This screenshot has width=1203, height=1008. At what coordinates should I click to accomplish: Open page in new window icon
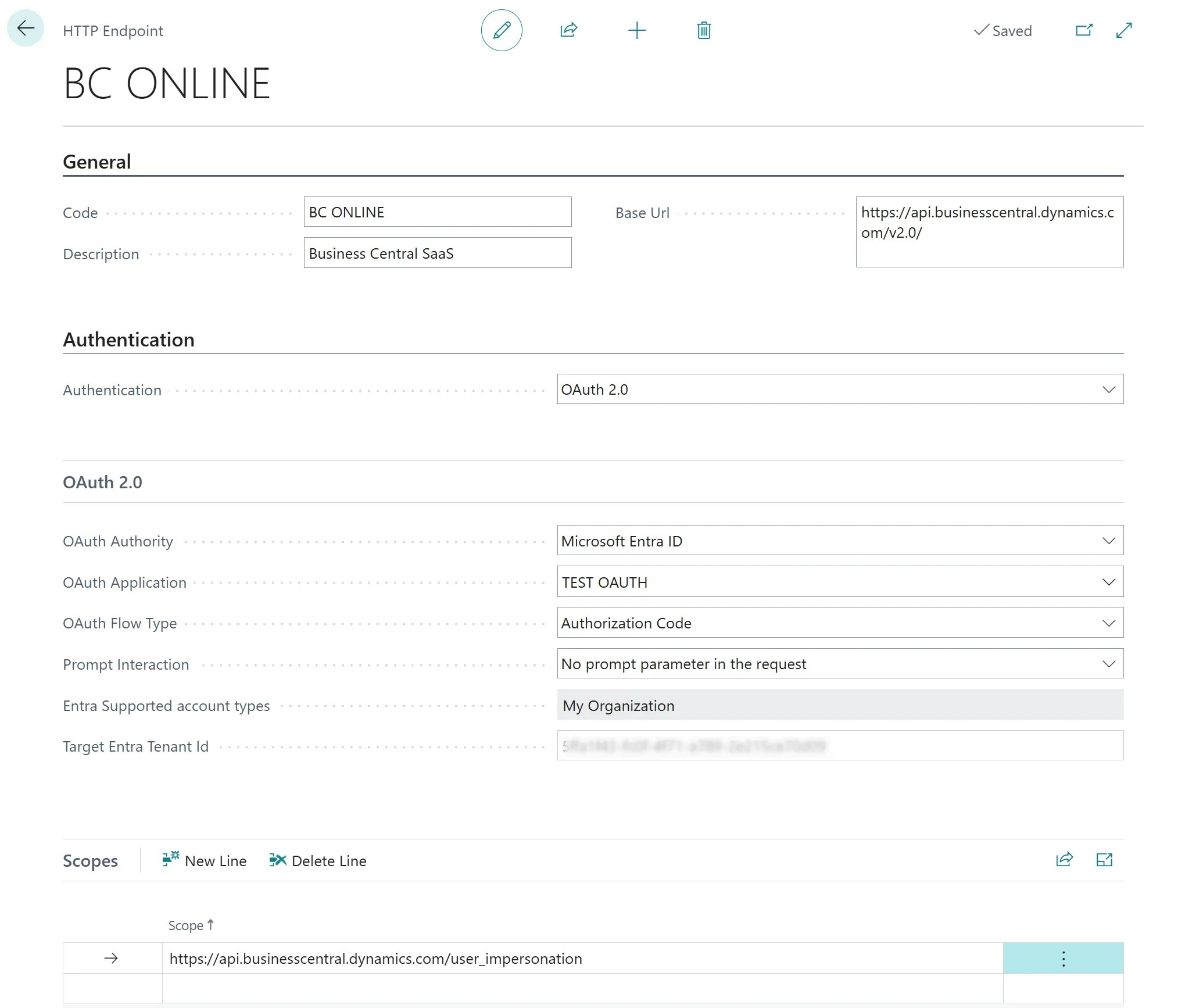[1084, 30]
